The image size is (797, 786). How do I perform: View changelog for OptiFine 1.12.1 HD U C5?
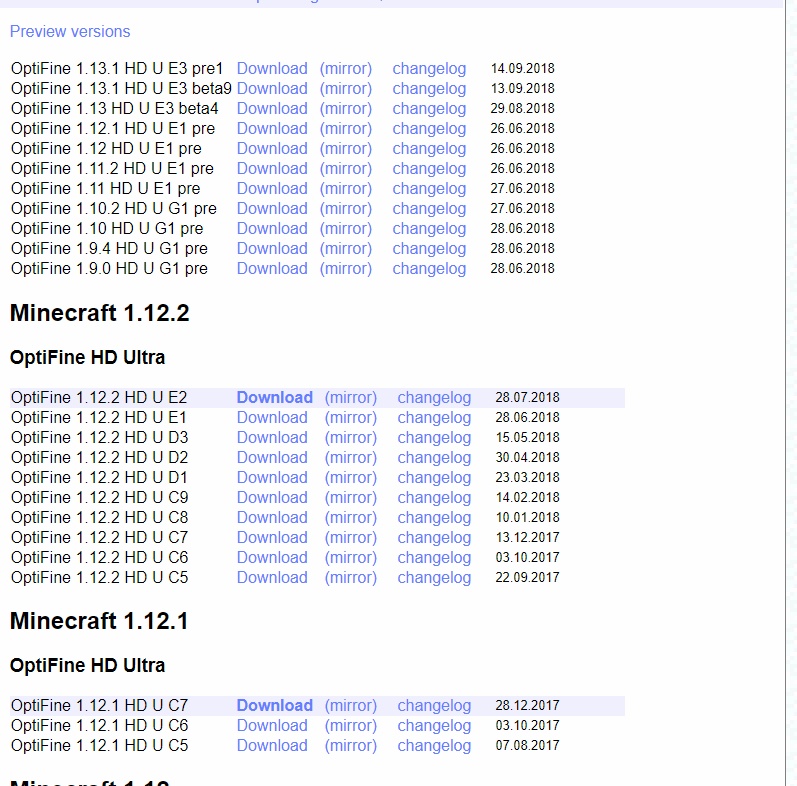pyautogui.click(x=434, y=745)
